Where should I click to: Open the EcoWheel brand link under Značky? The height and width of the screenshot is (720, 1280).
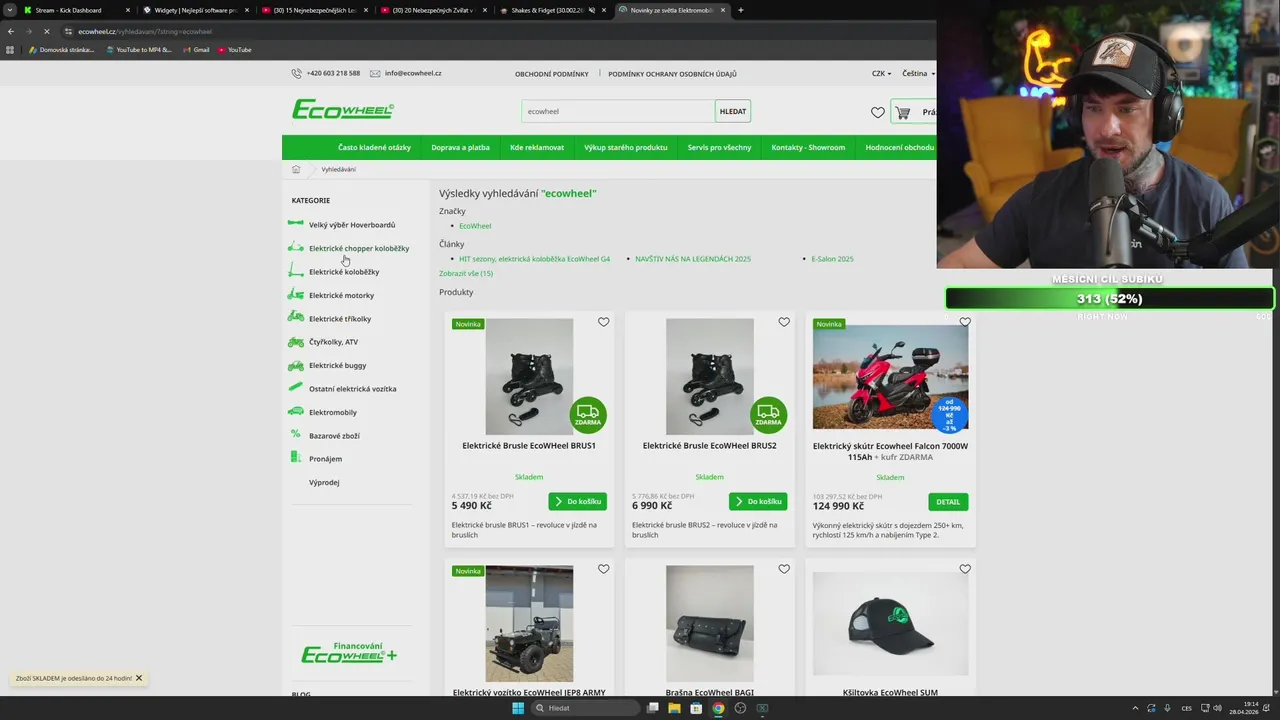[475, 226]
